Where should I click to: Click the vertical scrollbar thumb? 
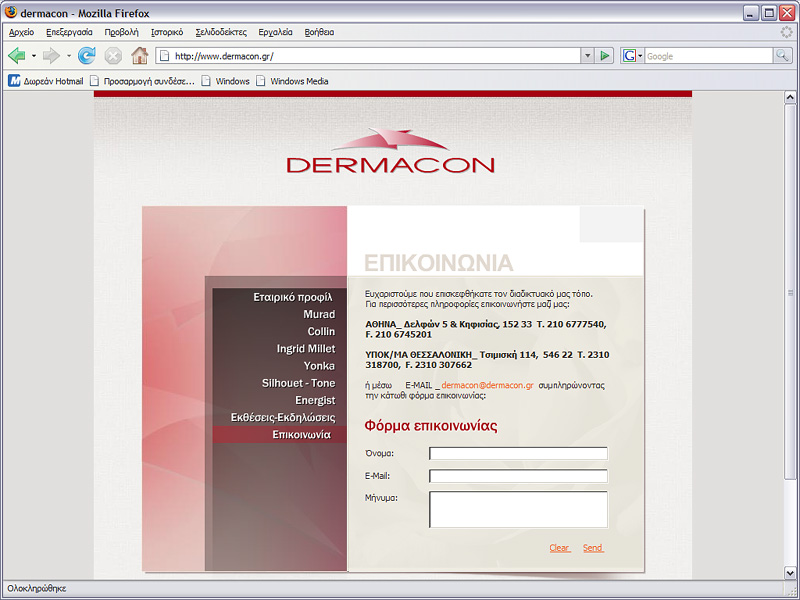[790, 291]
